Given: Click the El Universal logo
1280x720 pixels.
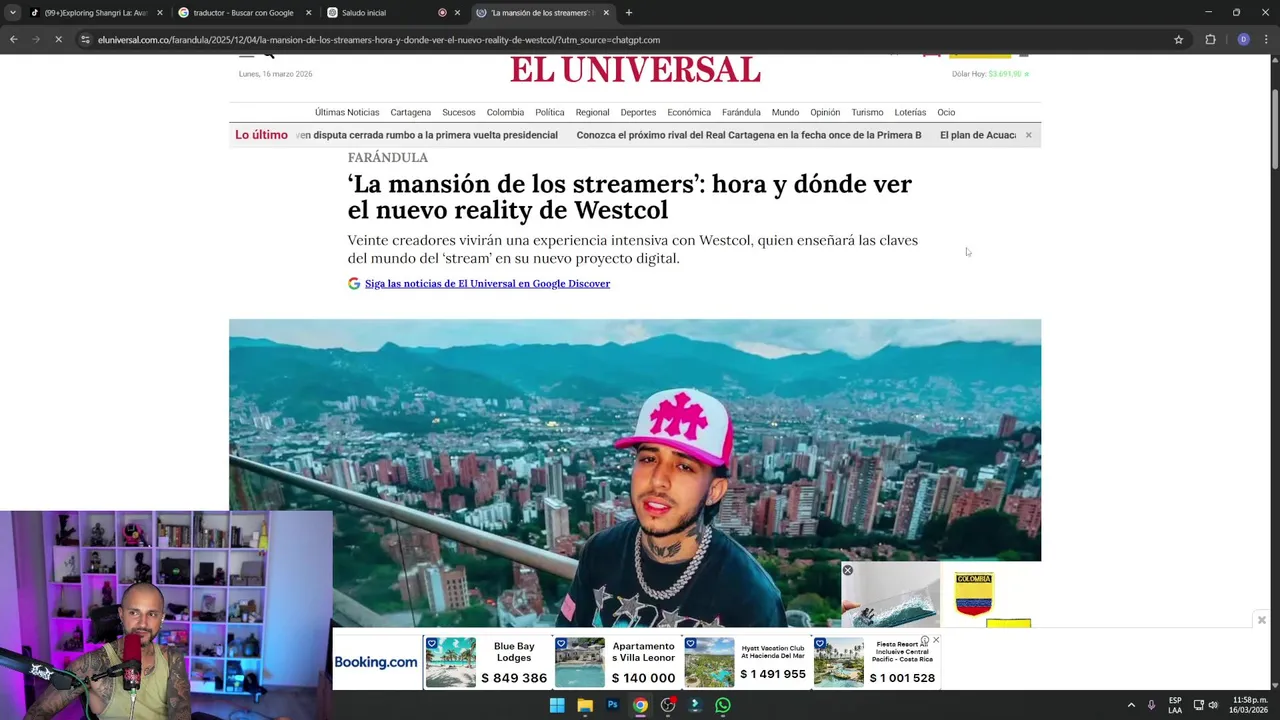Looking at the screenshot, I should 635,69.
